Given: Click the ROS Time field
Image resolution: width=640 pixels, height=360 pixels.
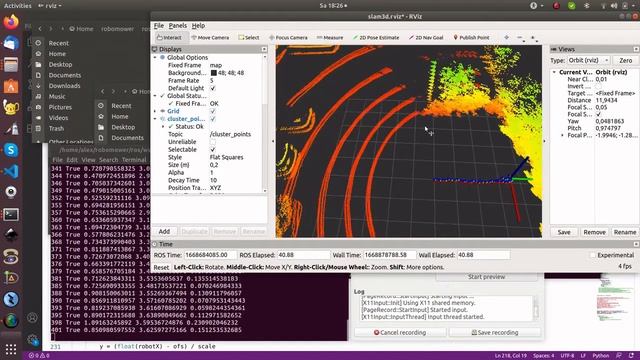Looking at the screenshot, I should point(210,255).
